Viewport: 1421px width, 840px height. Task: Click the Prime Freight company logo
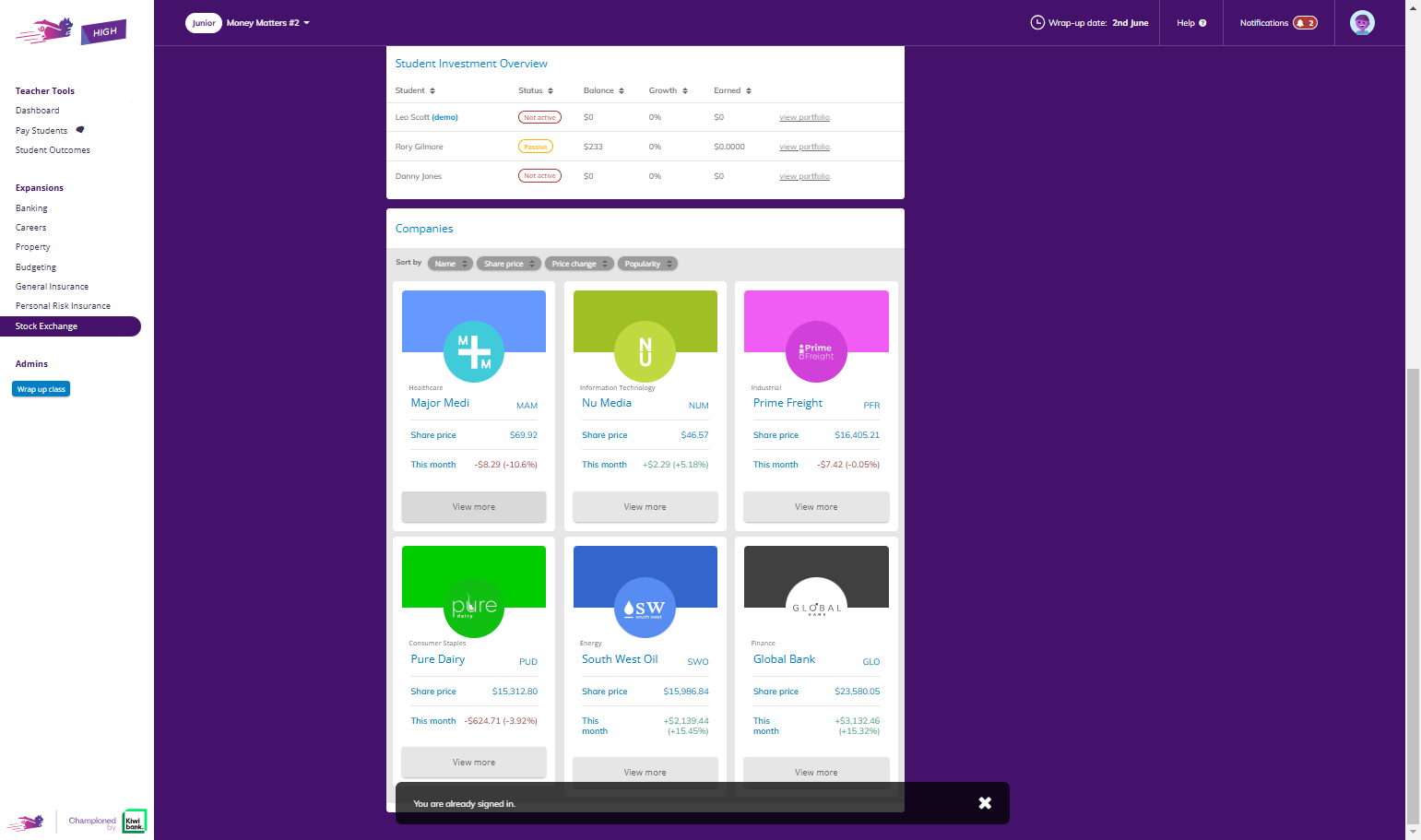point(816,351)
